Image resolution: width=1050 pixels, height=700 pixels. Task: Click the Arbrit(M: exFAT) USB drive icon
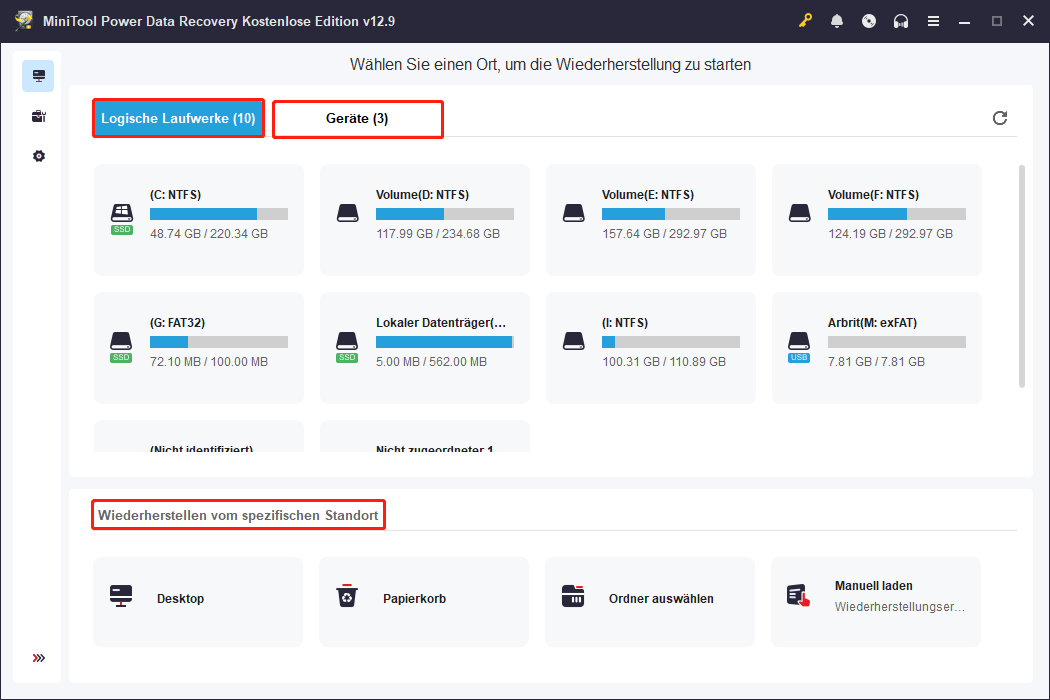(799, 347)
